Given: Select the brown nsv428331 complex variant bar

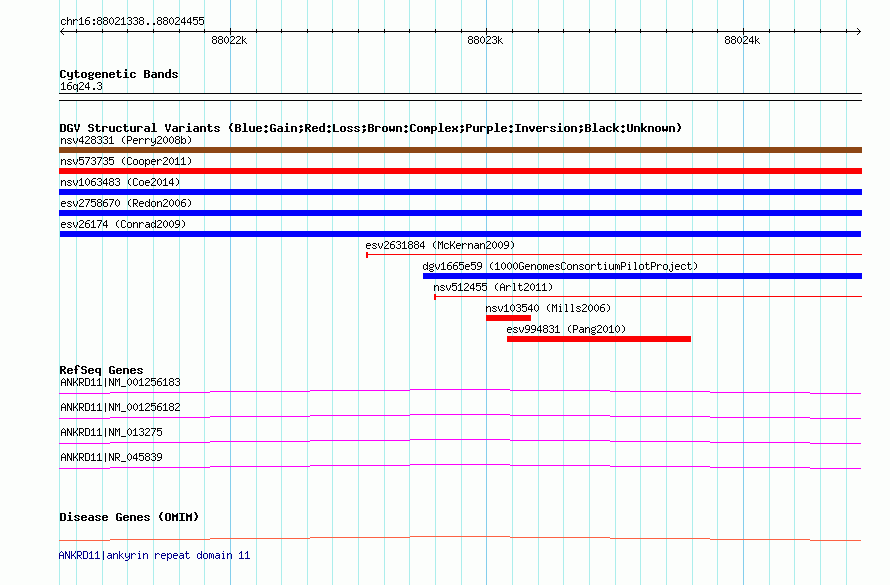Looking at the screenshot, I should pos(460,150).
